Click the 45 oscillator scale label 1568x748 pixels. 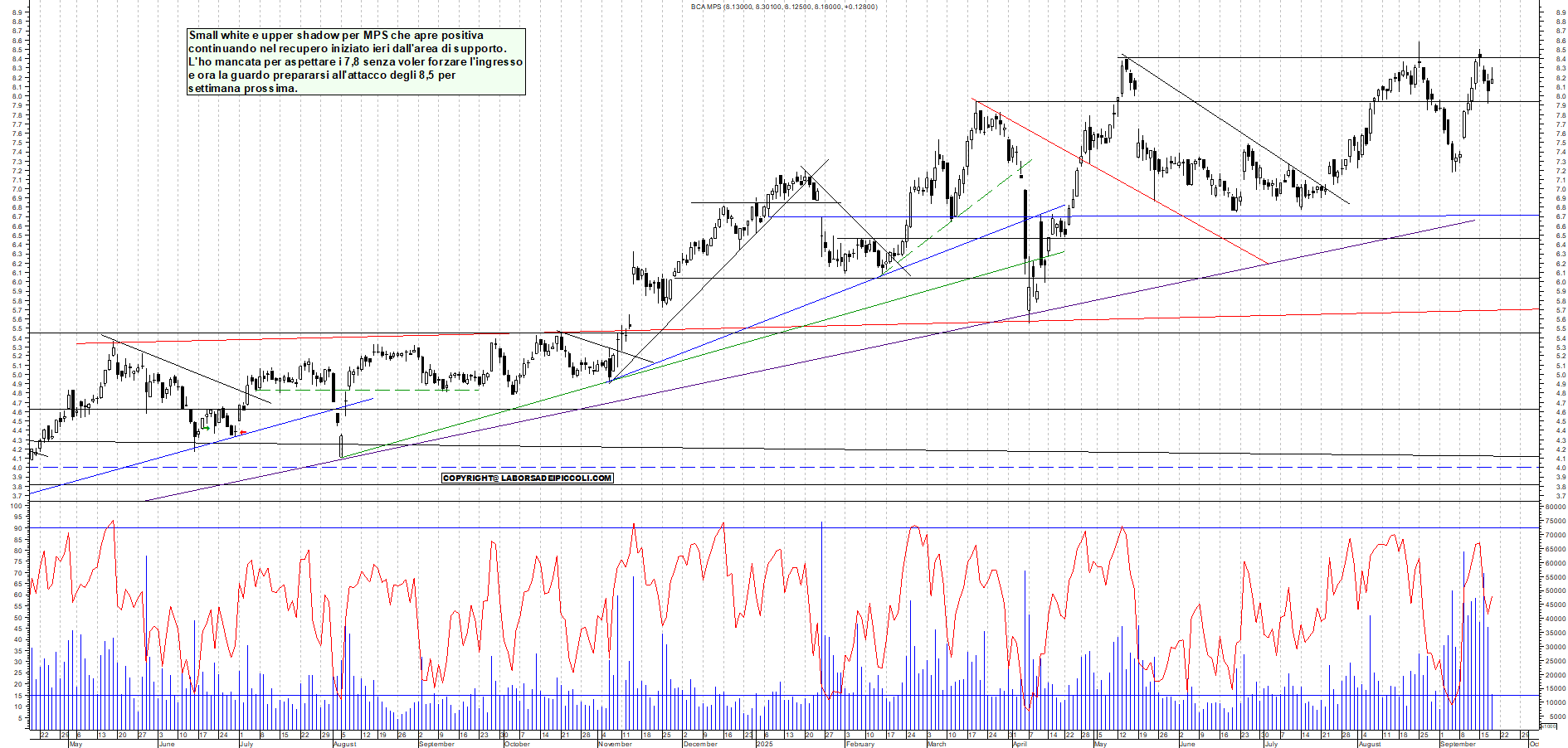17,629
